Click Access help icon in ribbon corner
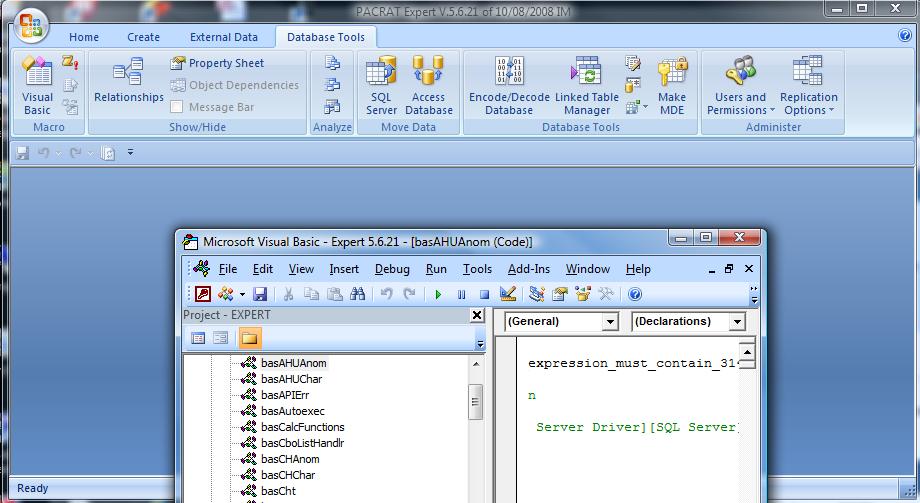This screenshot has width=920, height=503. [x=905, y=35]
